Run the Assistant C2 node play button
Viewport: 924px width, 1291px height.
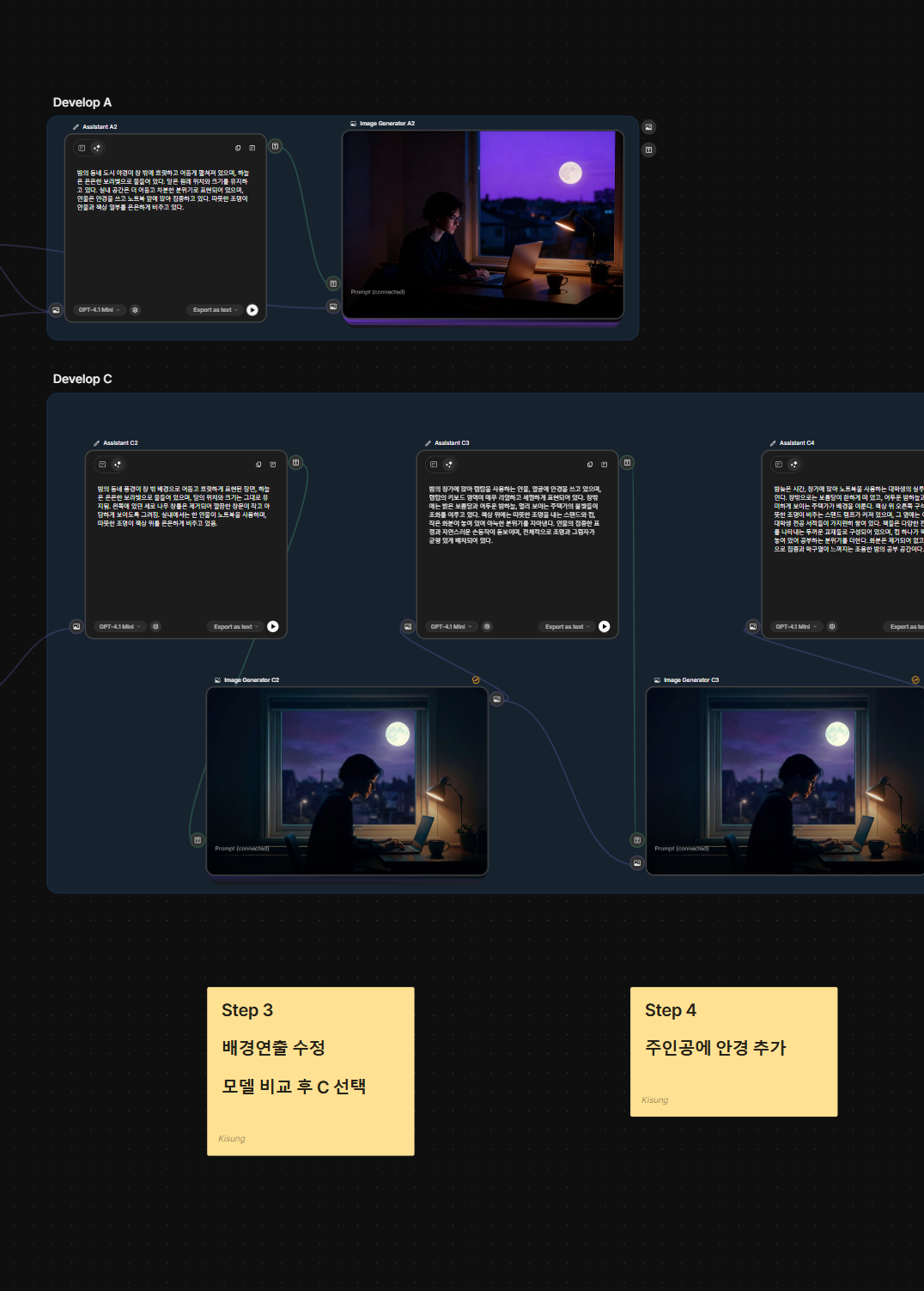click(x=273, y=626)
